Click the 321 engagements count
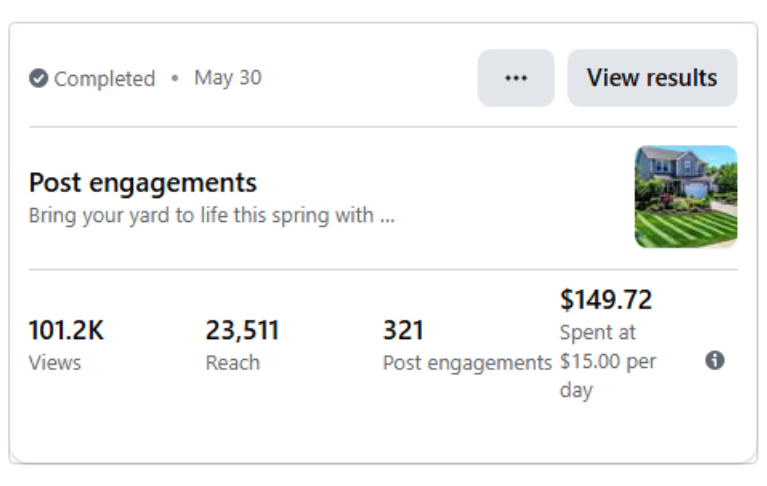The width and height of the screenshot is (767, 486). pyautogui.click(x=403, y=330)
